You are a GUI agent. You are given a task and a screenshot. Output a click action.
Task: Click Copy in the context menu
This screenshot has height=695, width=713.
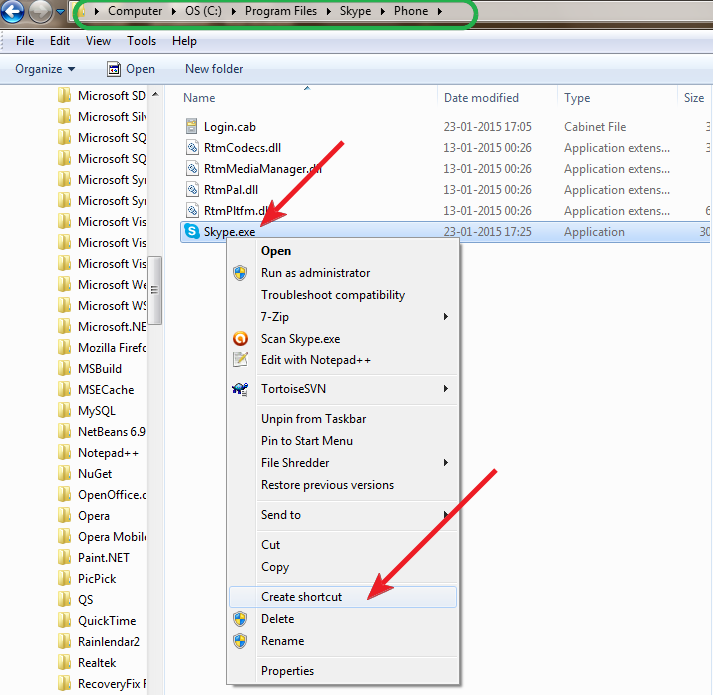[x=343, y=567]
